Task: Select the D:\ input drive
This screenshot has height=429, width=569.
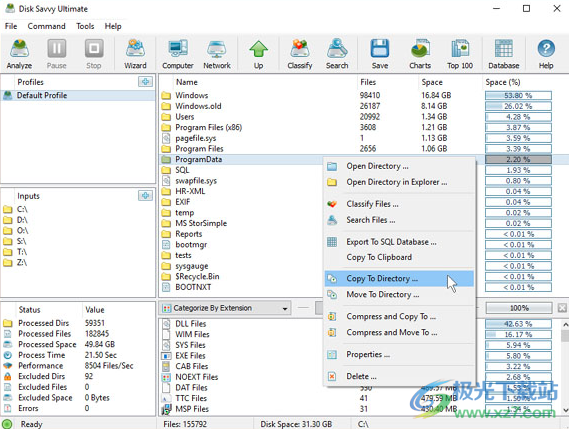Action: click(x=22, y=220)
